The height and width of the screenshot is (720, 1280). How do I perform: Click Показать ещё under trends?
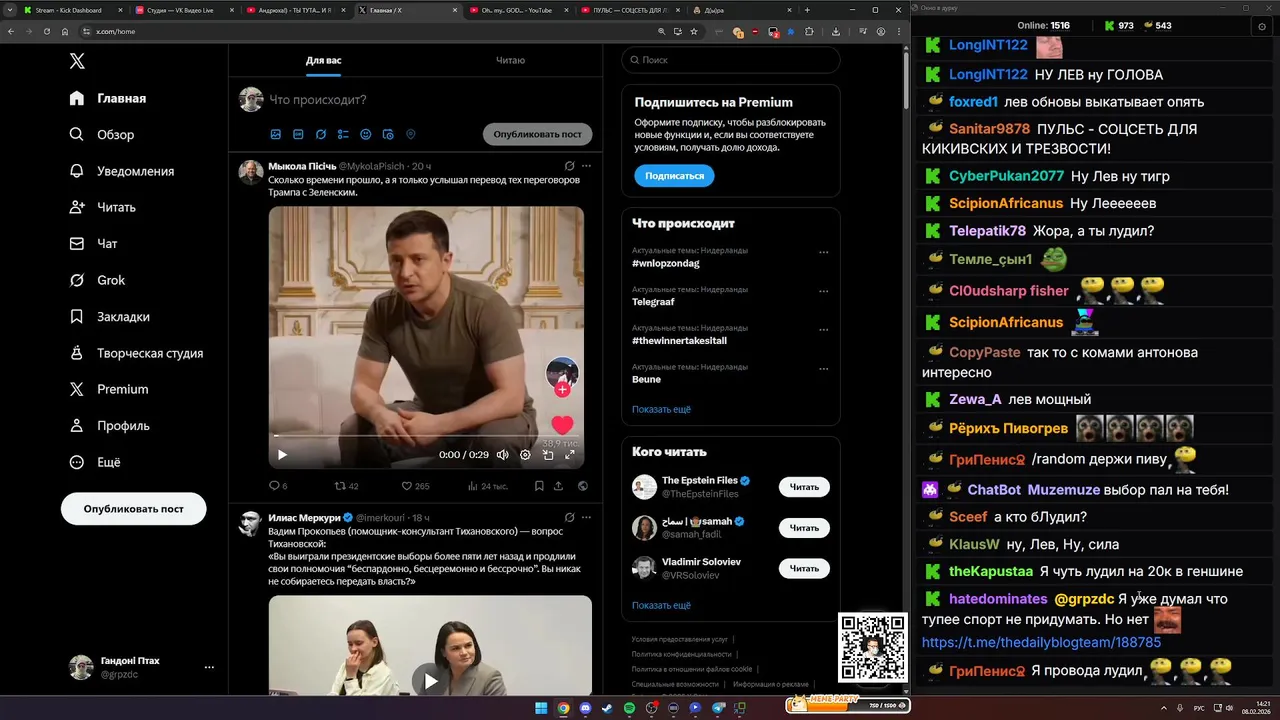pos(661,409)
